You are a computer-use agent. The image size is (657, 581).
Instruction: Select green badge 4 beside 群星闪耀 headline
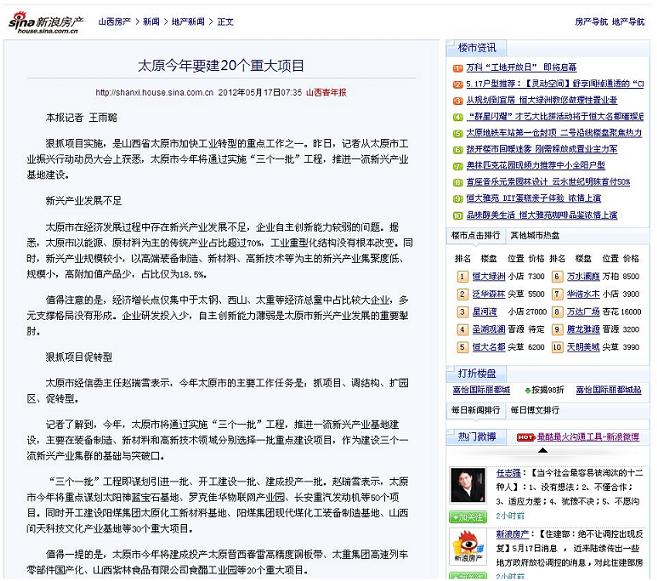pyautogui.click(x=458, y=117)
